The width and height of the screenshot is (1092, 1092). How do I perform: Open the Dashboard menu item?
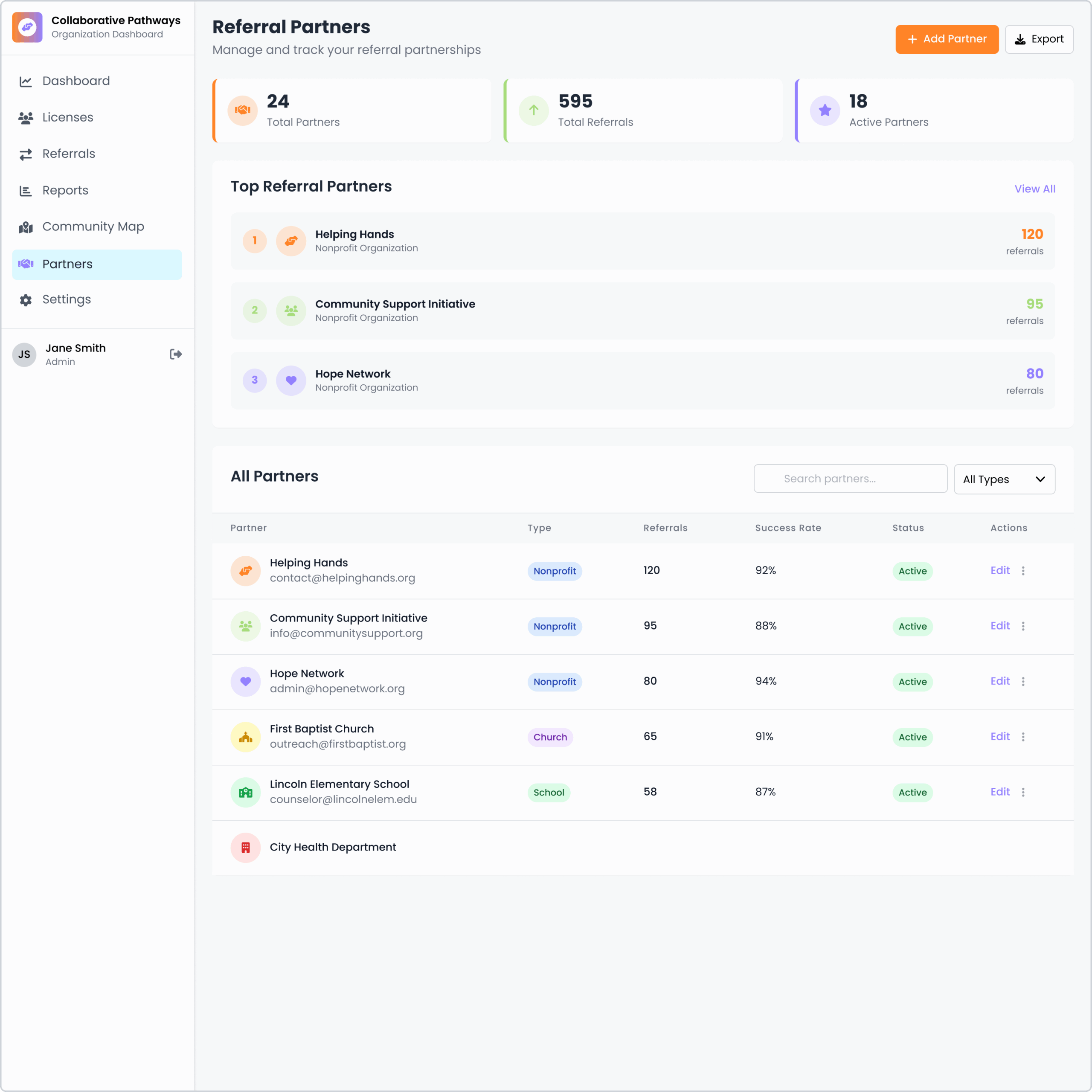coord(76,81)
